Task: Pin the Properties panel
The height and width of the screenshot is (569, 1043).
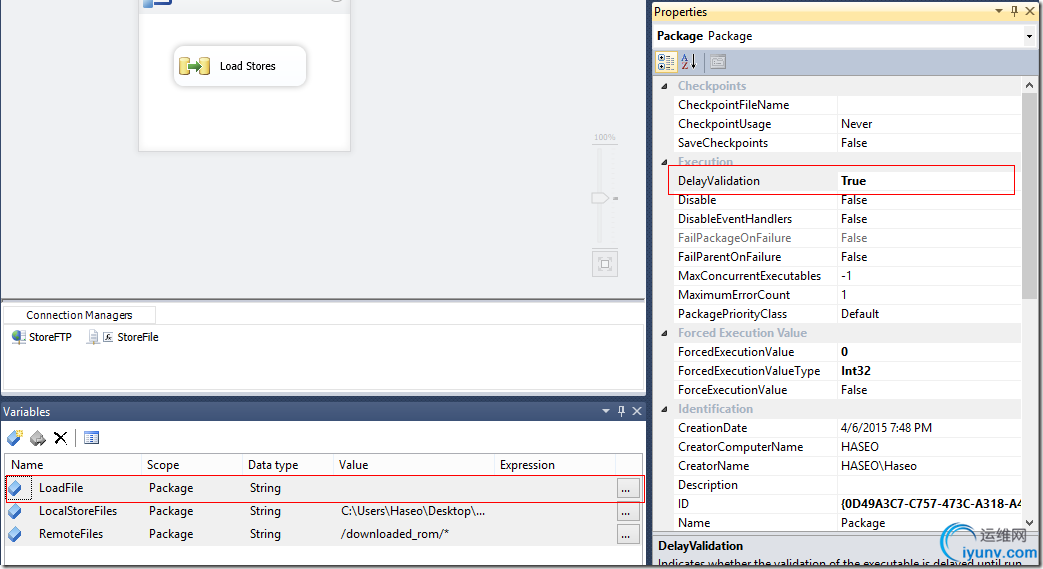Action: (1014, 11)
